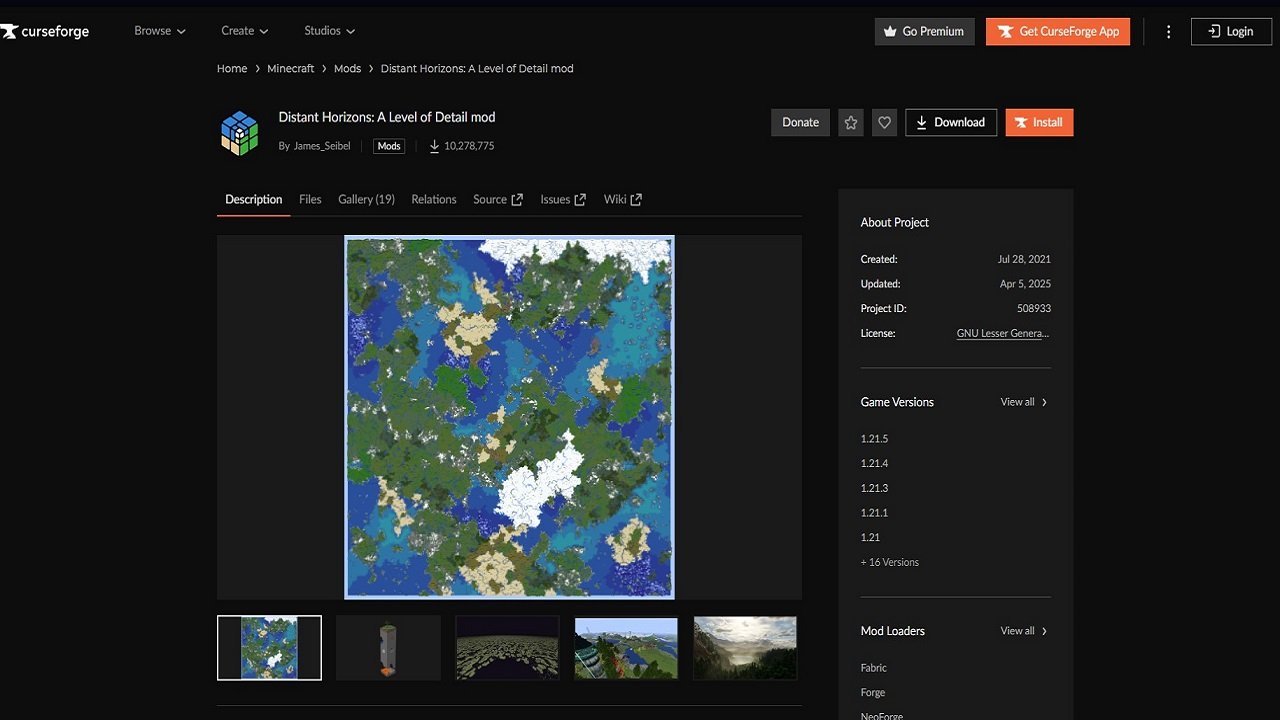Click the CurseForge anvil logo

[10, 31]
